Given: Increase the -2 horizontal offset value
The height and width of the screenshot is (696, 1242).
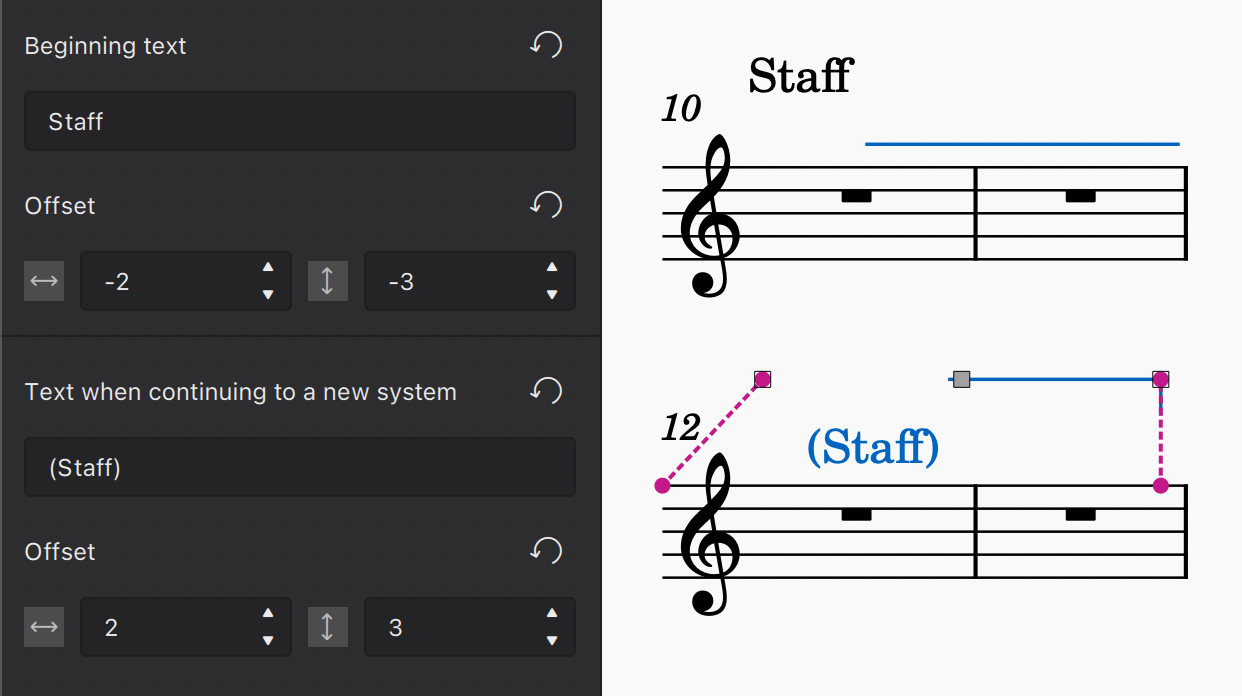Looking at the screenshot, I should (268, 268).
